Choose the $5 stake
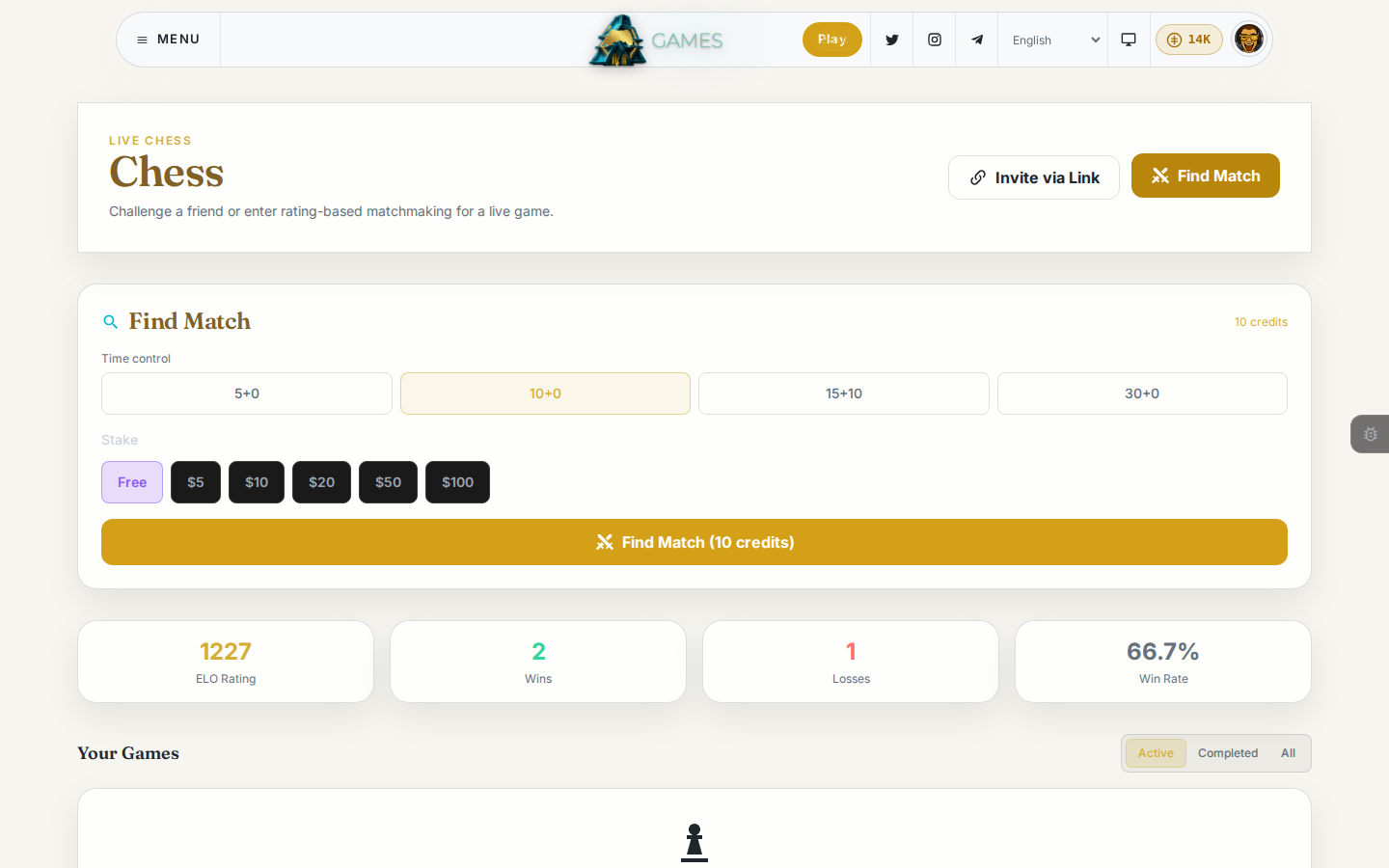The width and height of the screenshot is (1389, 868). (196, 482)
